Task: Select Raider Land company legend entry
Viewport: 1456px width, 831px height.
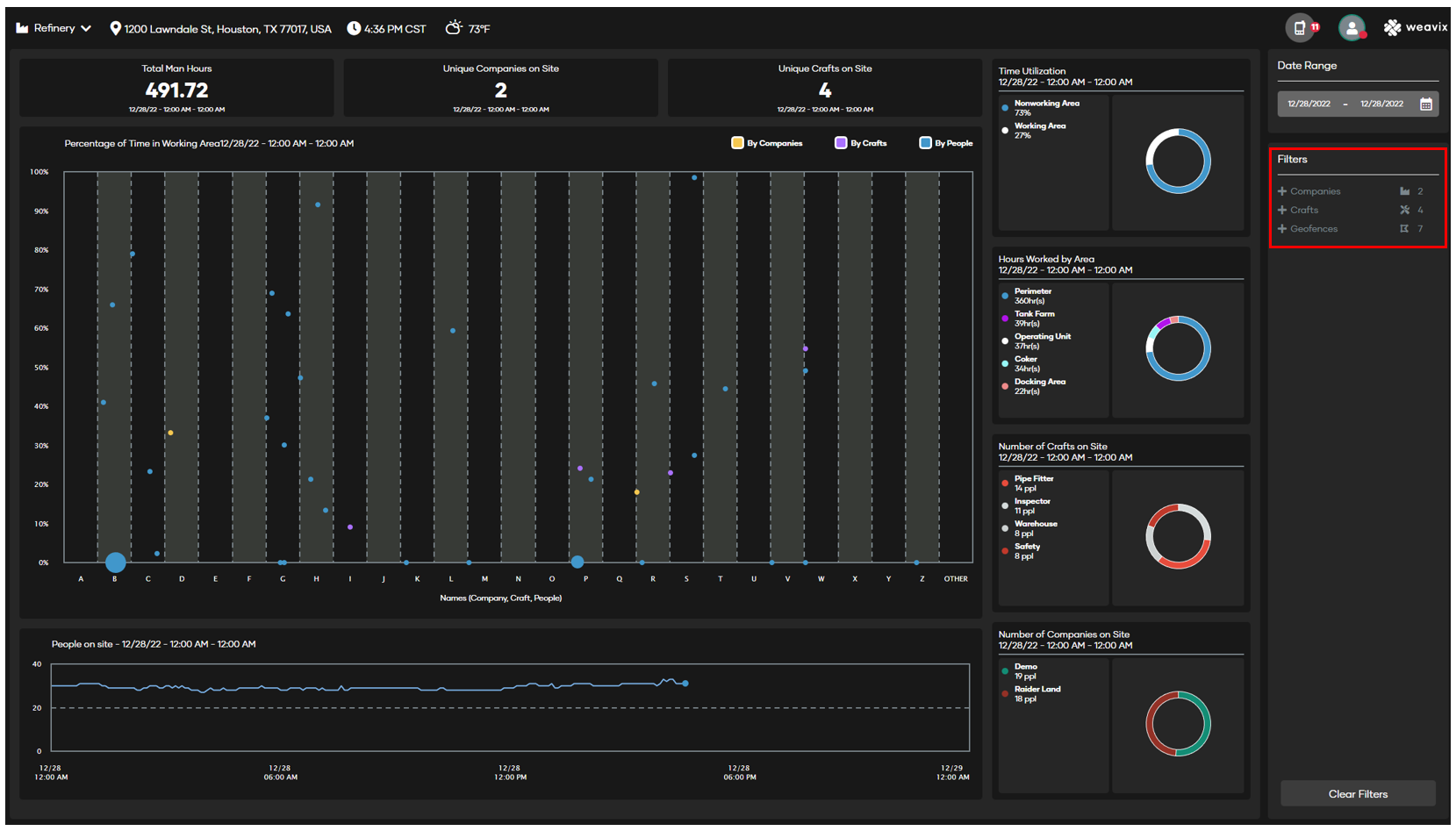Action: pos(1031,694)
